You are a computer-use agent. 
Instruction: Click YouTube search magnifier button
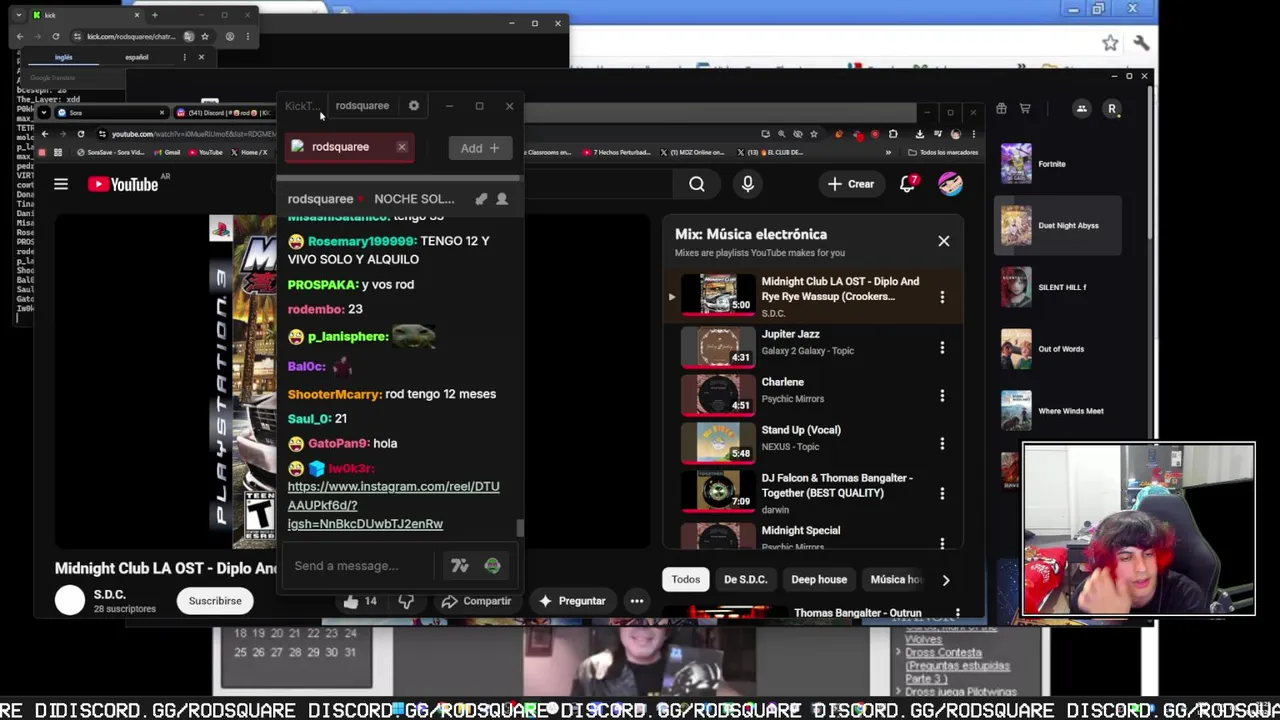tap(697, 184)
